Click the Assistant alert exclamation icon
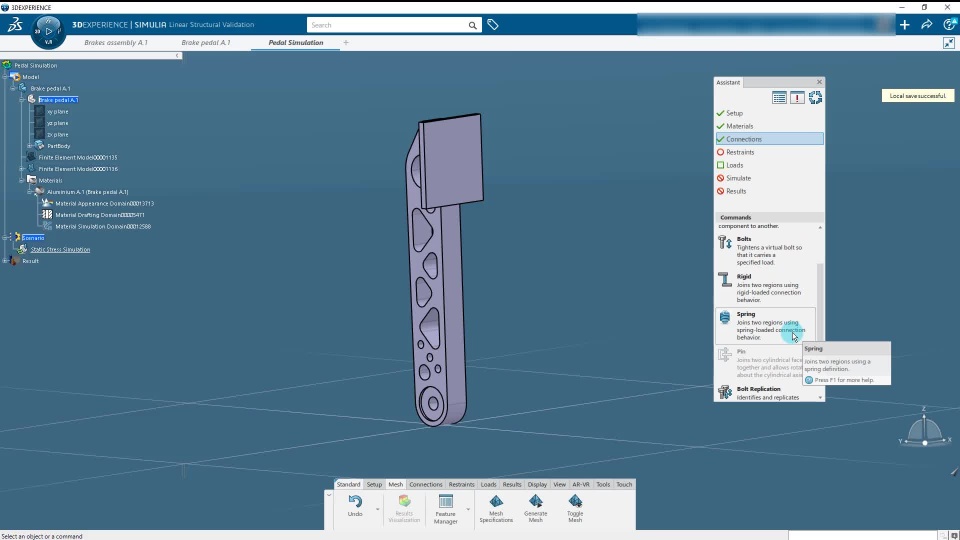 [797, 98]
